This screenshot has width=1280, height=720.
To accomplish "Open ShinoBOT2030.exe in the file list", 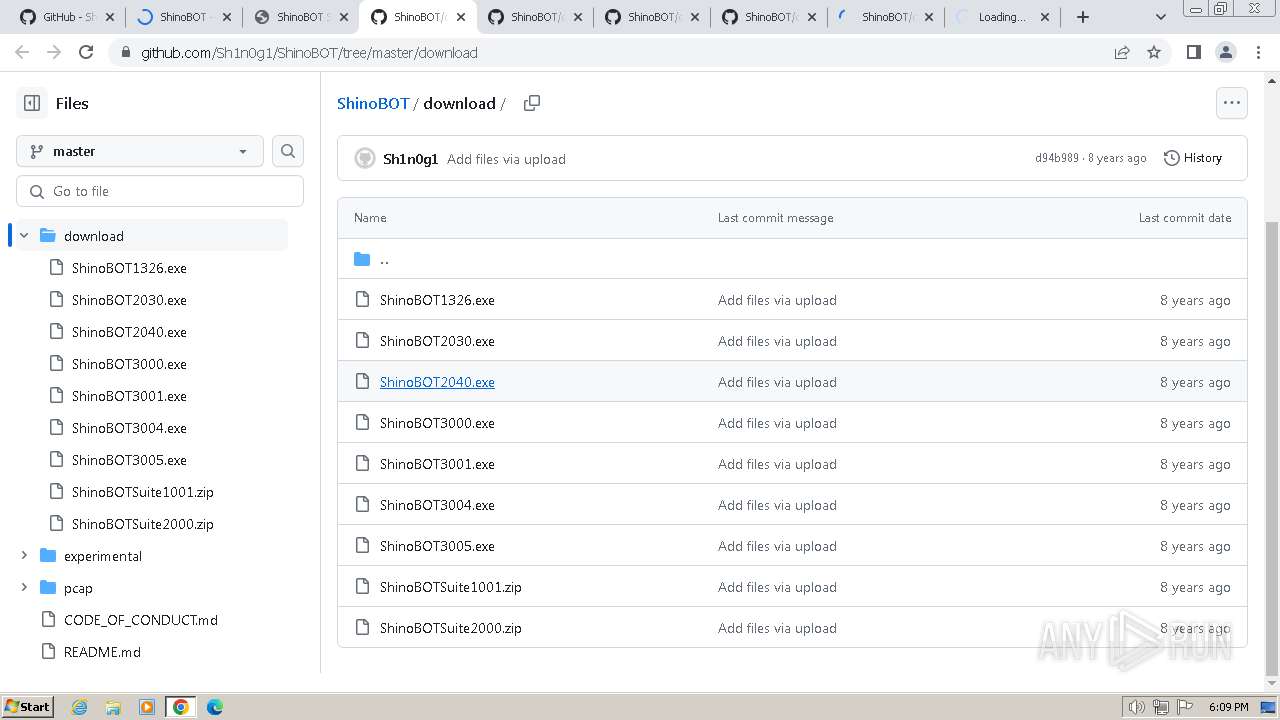I will coord(437,341).
